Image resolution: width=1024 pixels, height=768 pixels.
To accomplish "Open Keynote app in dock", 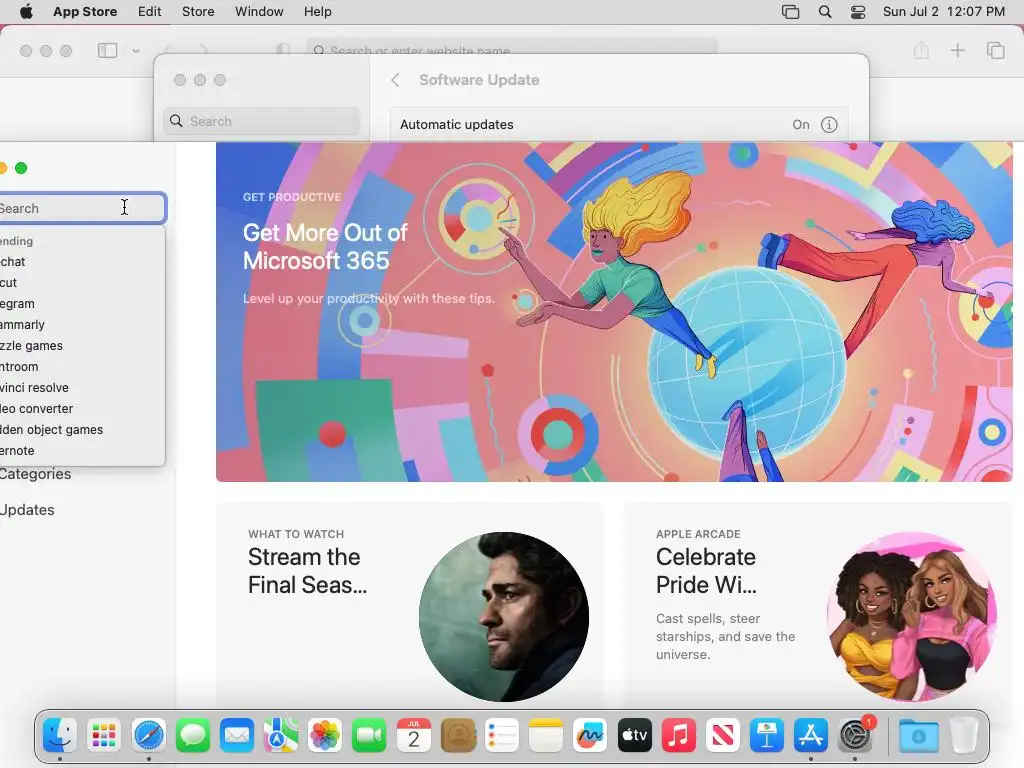I will [767, 736].
